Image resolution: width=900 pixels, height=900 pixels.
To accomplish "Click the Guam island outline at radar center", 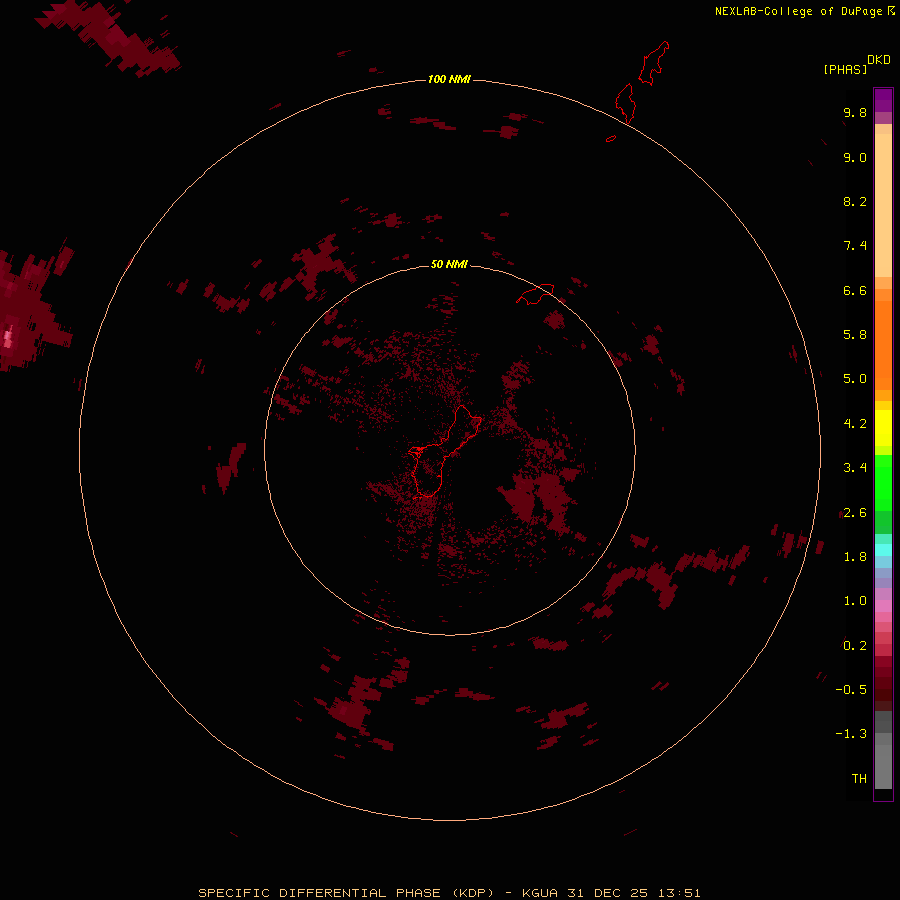I will [443, 451].
